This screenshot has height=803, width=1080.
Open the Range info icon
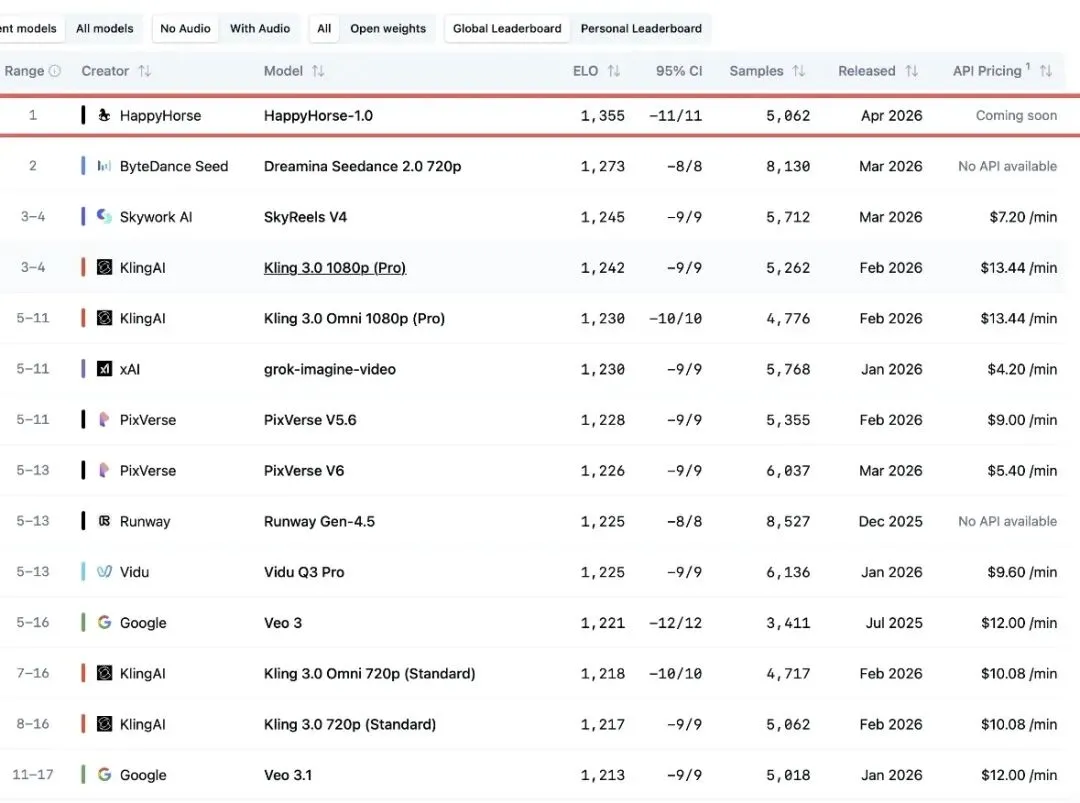pyautogui.click(x=55, y=71)
